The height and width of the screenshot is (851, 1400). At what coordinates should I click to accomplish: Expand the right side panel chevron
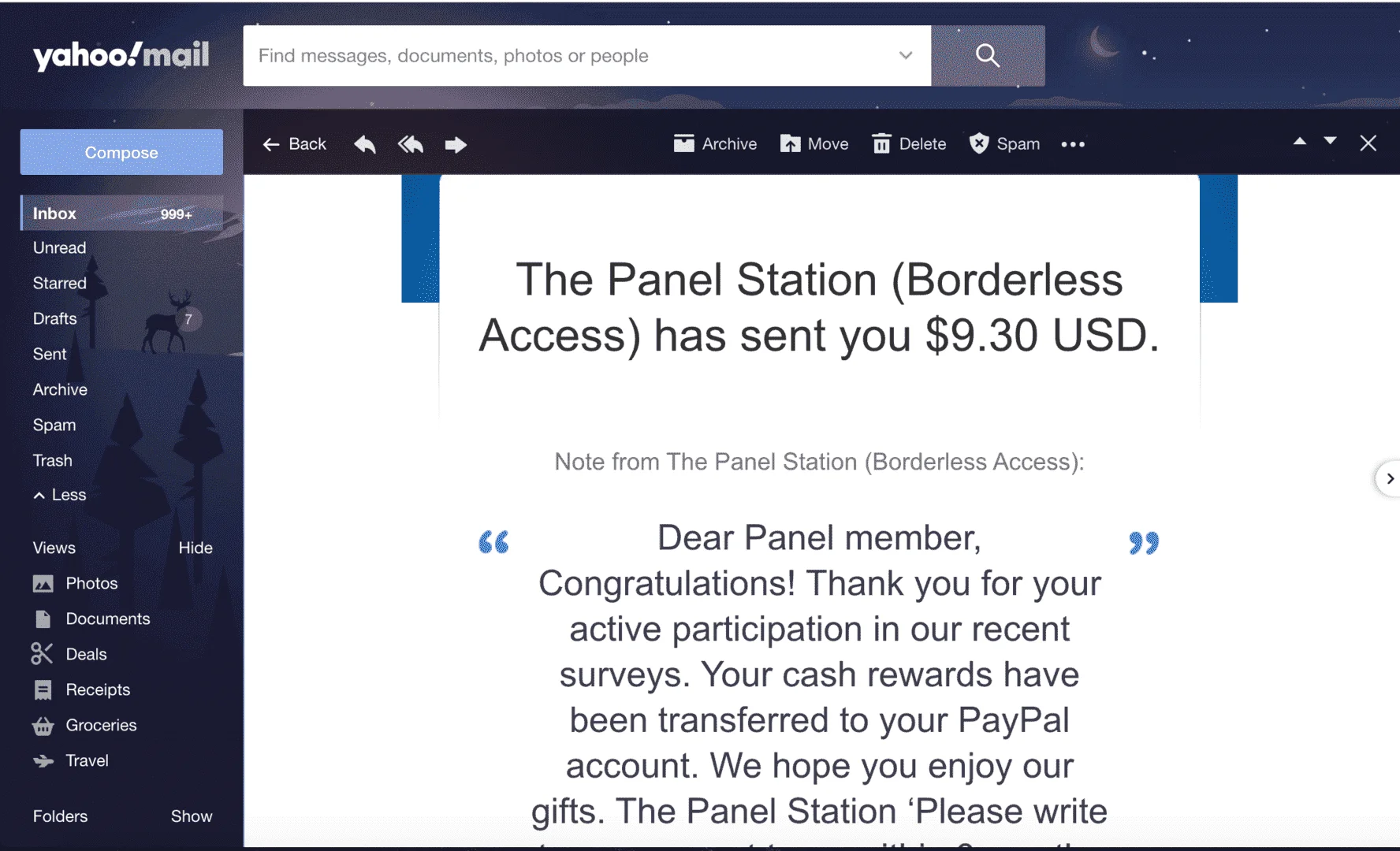[1390, 478]
